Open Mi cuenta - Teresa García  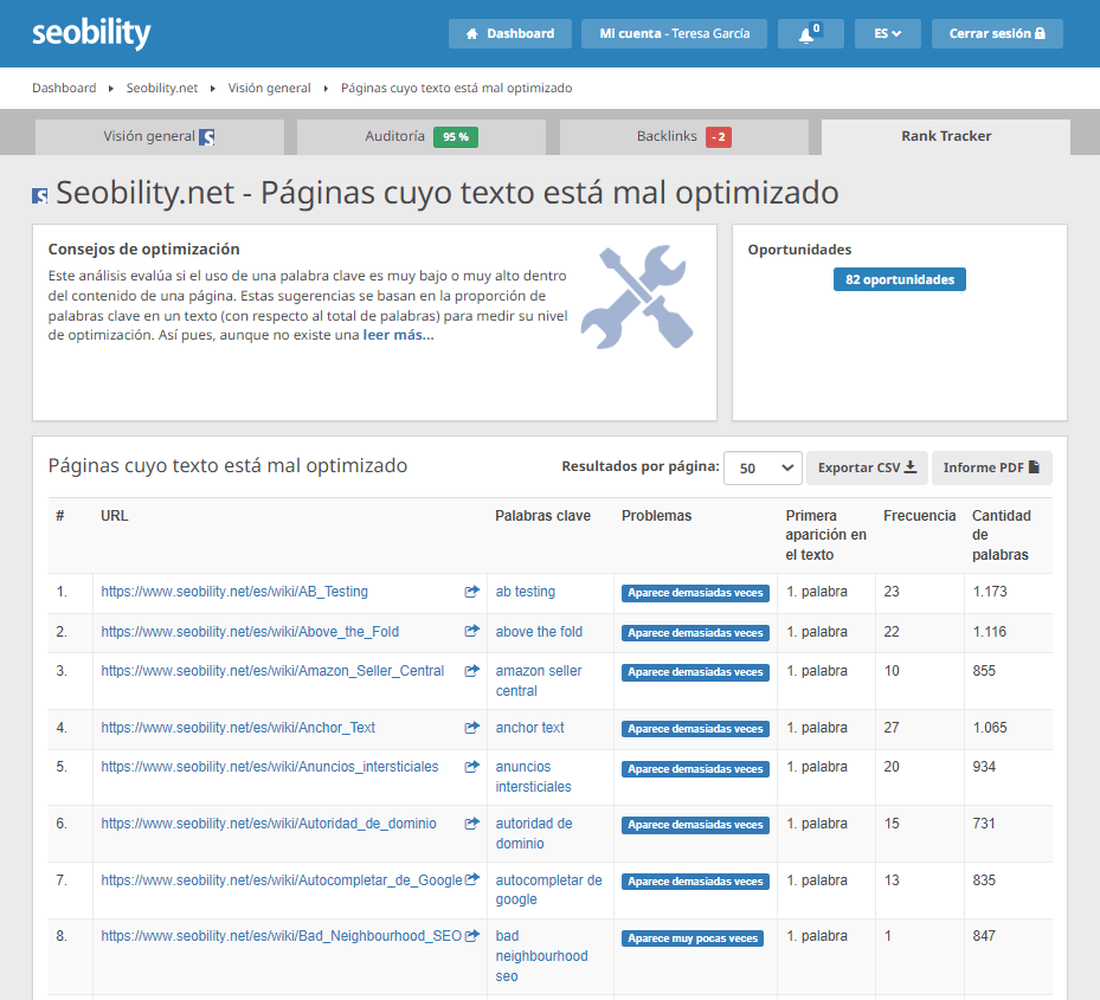674,34
